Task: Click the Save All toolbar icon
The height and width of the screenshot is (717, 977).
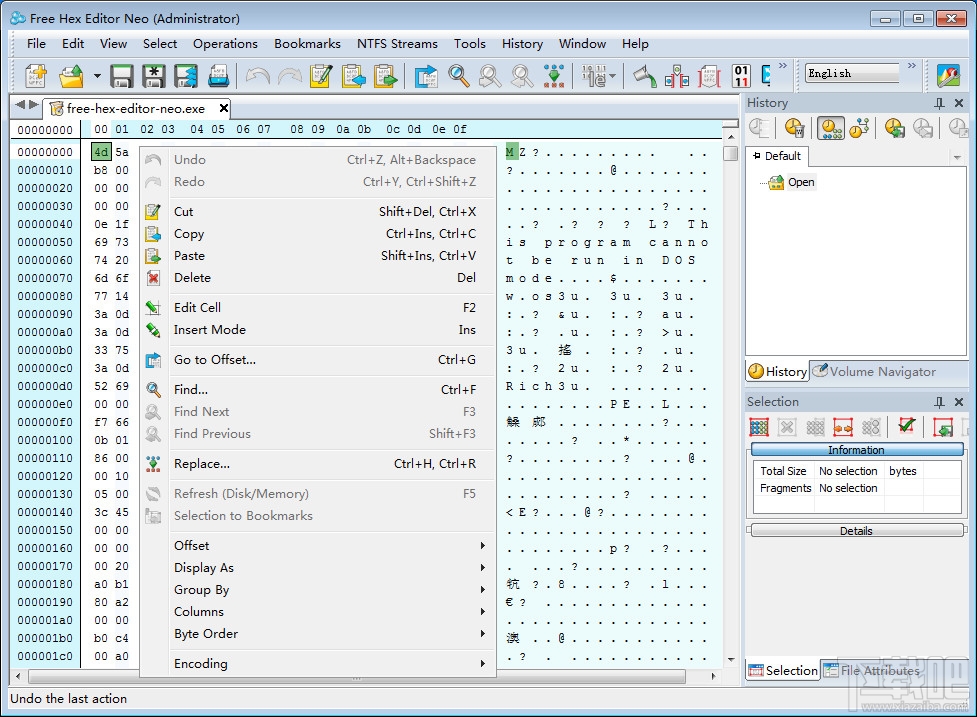Action: [x=186, y=76]
